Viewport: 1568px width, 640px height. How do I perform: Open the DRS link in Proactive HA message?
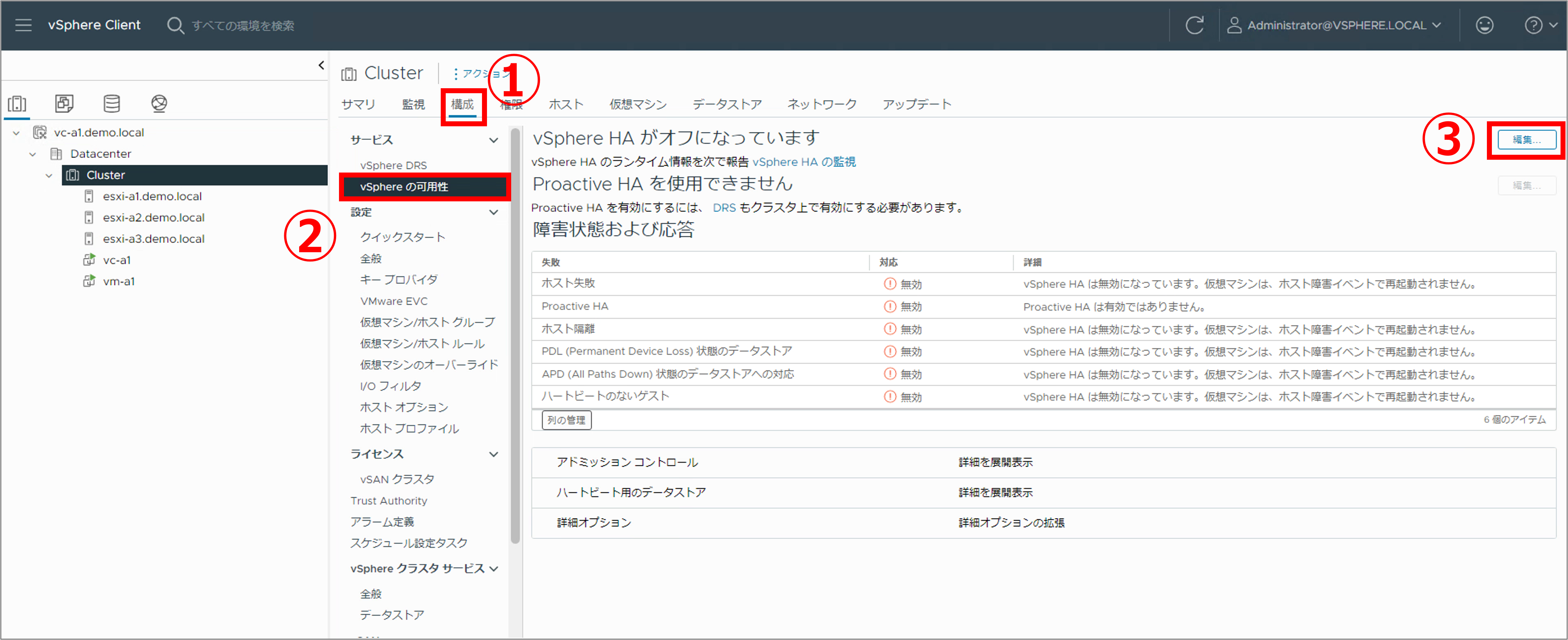click(x=724, y=207)
